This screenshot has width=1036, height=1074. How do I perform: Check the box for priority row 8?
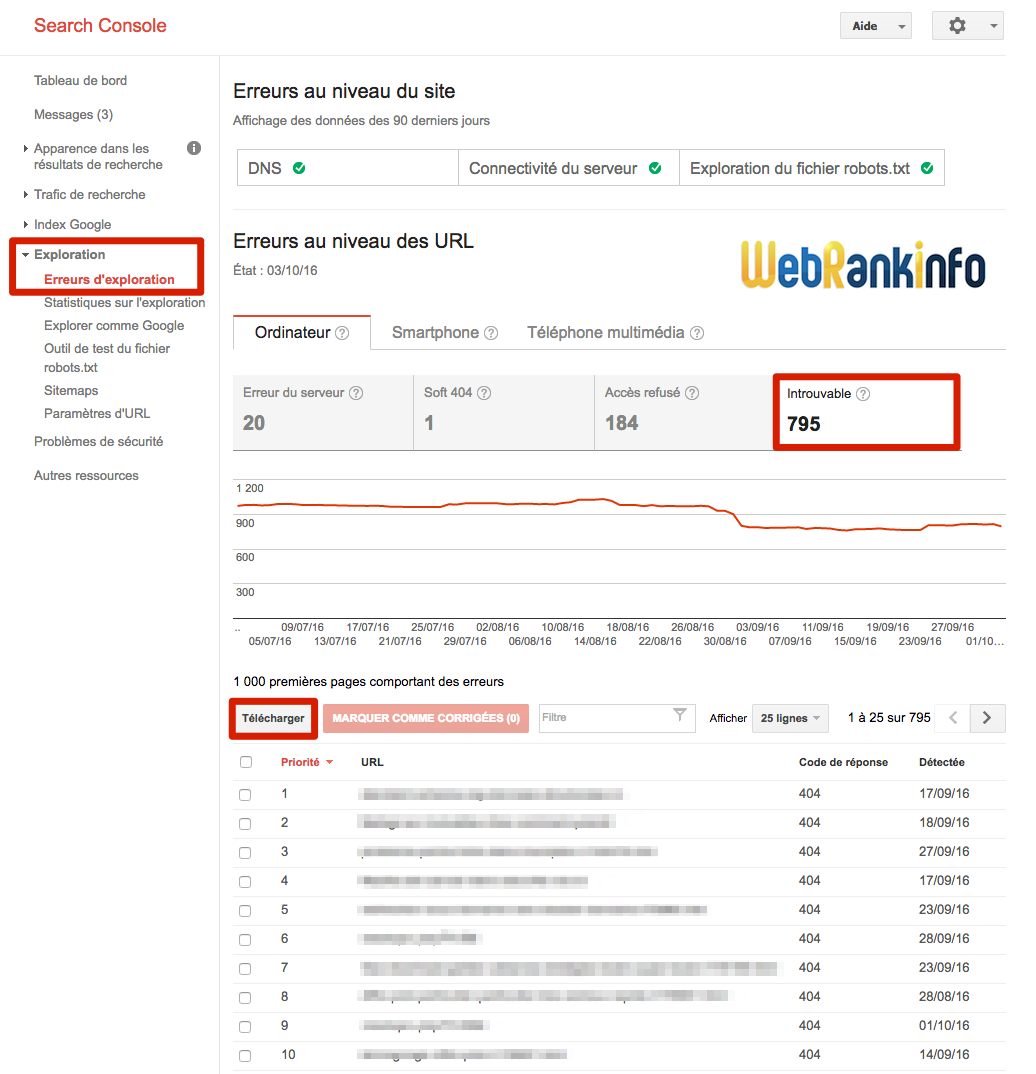(x=245, y=997)
